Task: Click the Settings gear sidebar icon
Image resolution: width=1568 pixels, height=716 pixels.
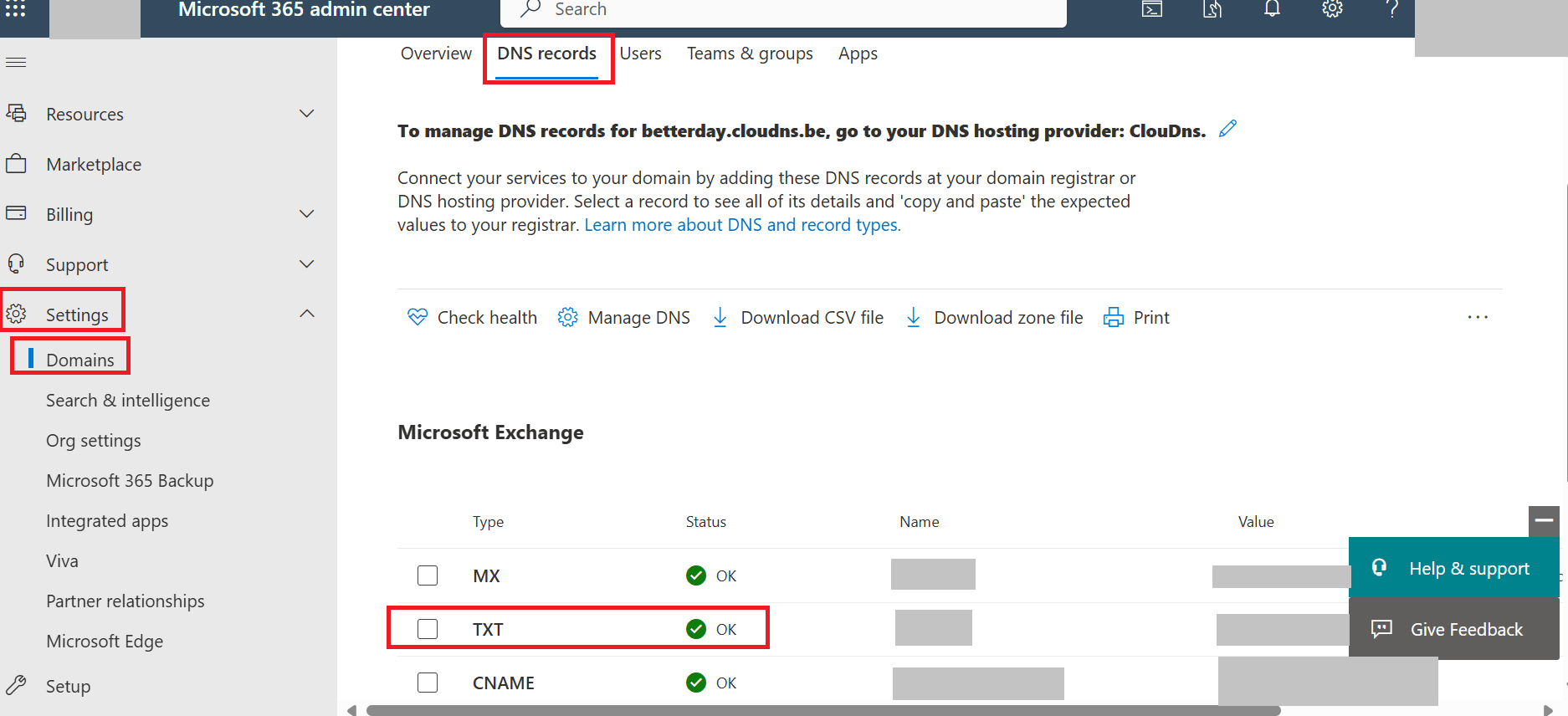Action: click(16, 314)
